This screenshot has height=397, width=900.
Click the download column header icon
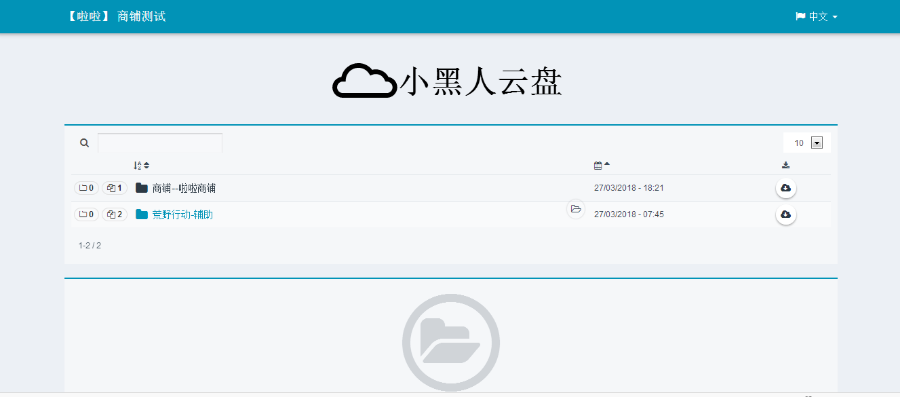pos(786,165)
